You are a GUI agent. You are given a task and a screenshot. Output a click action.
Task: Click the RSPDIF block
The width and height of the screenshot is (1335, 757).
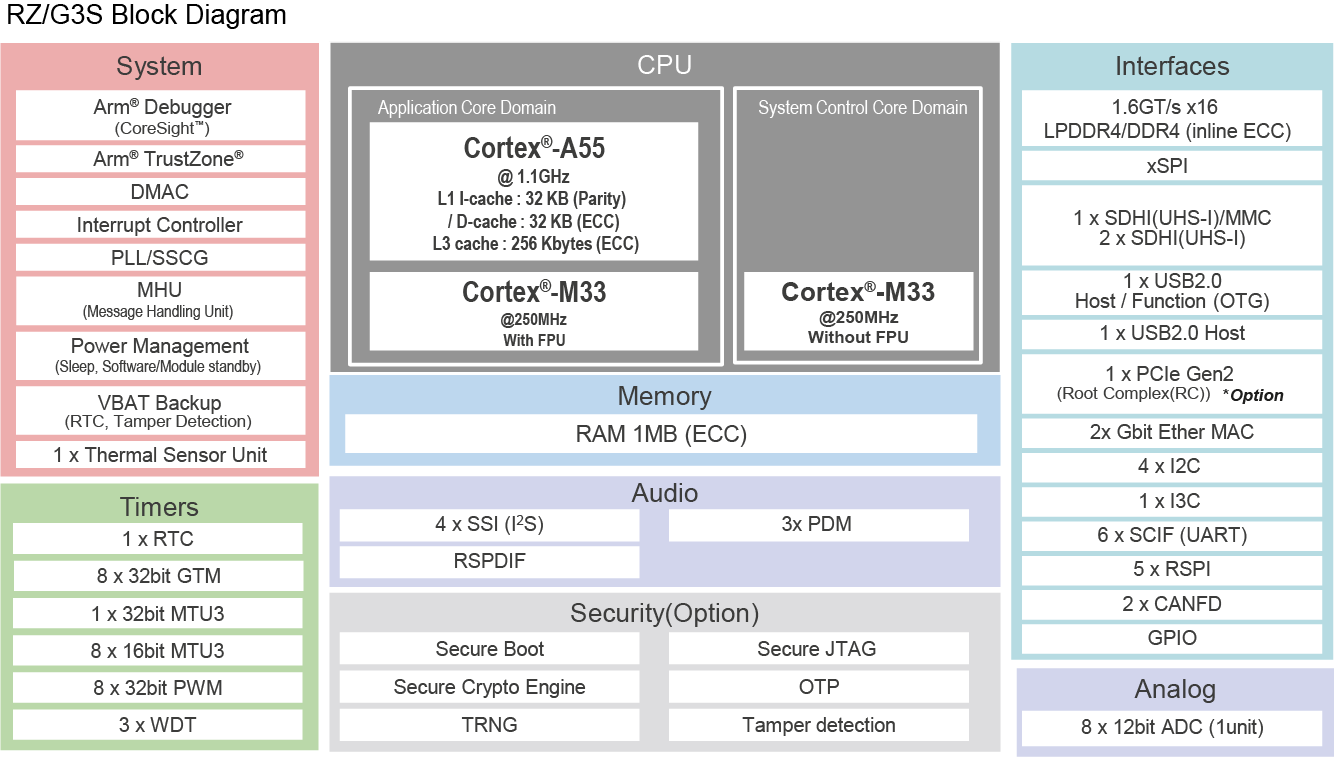point(489,562)
